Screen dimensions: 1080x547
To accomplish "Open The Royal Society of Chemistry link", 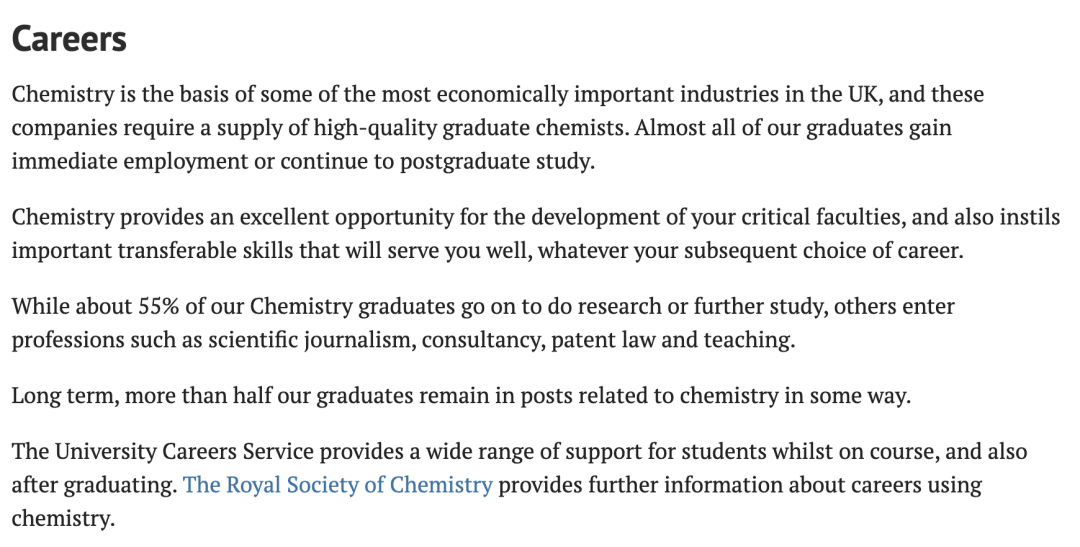I will tap(338, 484).
